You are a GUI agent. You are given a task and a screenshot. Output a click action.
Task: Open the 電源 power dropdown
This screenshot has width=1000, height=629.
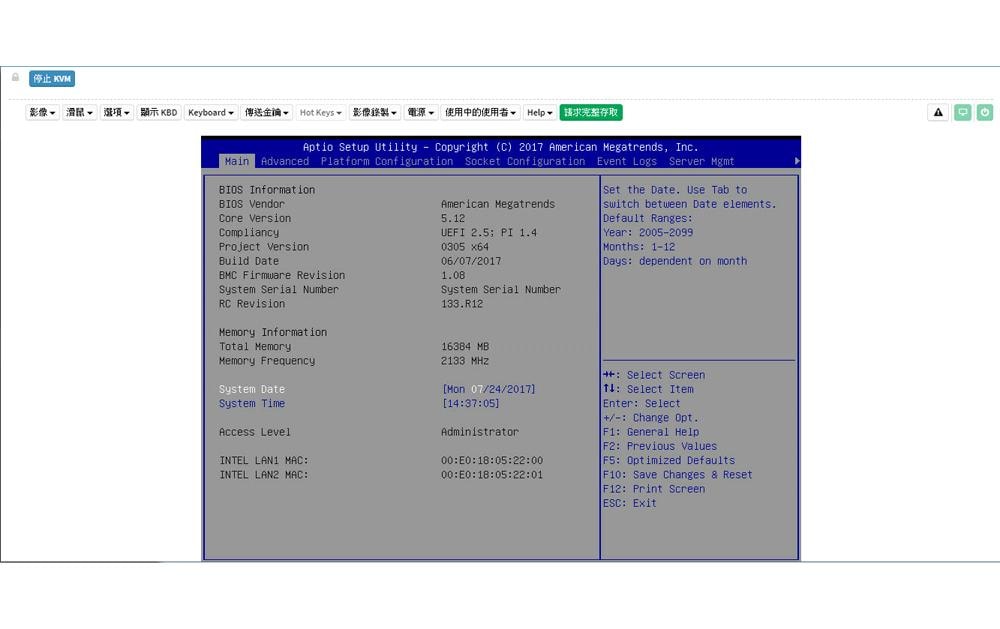tap(420, 112)
